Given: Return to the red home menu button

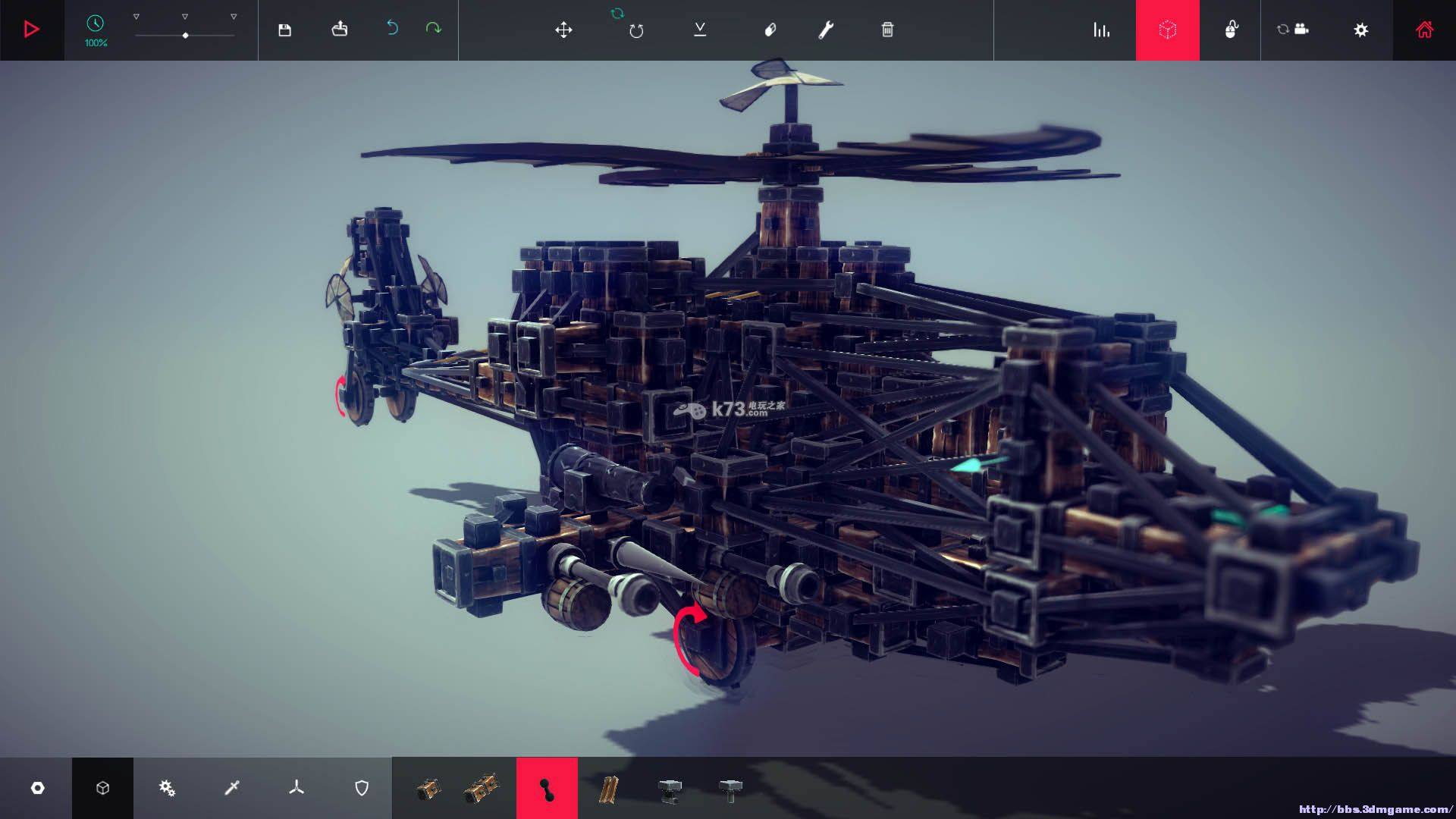Looking at the screenshot, I should 1424,30.
